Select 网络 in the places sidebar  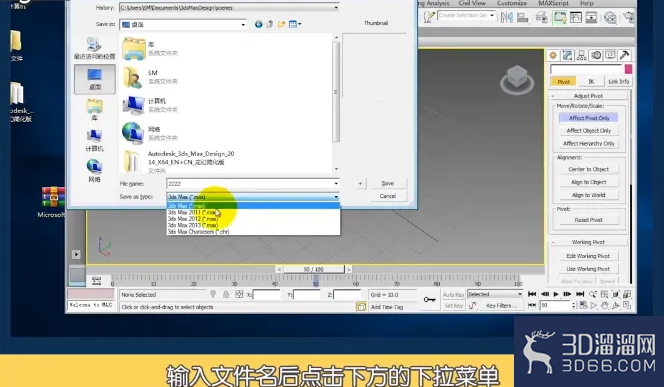click(x=94, y=171)
